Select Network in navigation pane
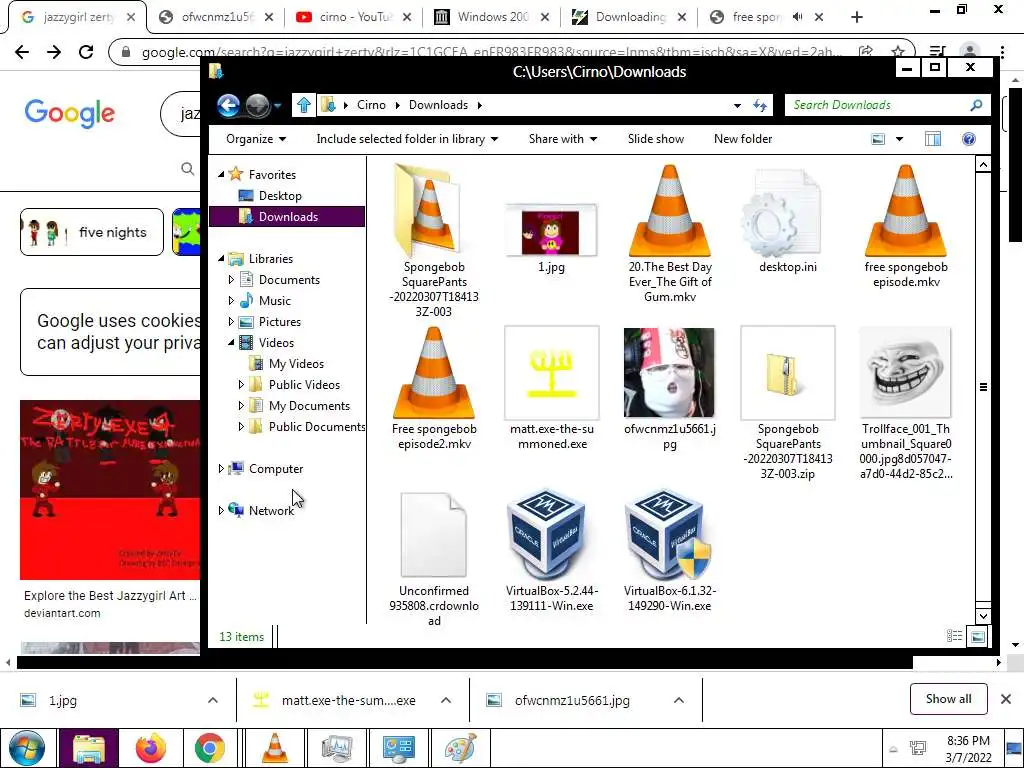 [x=261, y=510]
